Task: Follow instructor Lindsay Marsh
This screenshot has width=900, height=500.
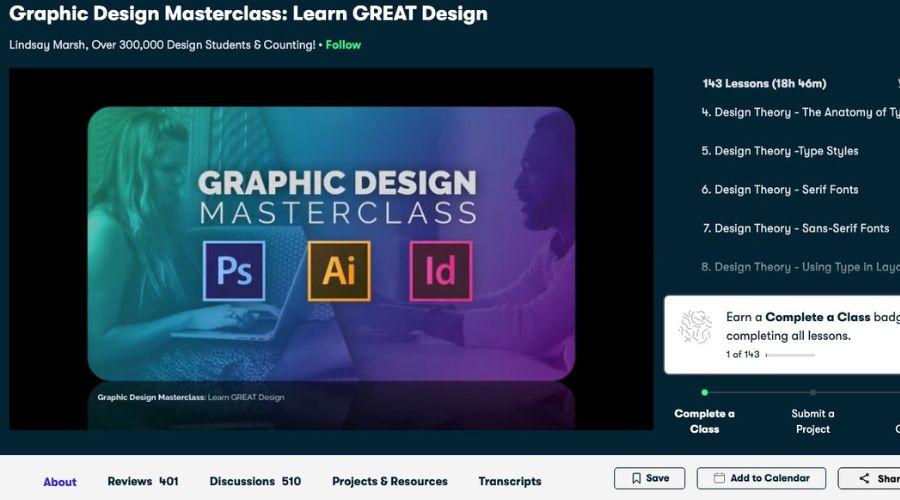Action: tap(343, 45)
